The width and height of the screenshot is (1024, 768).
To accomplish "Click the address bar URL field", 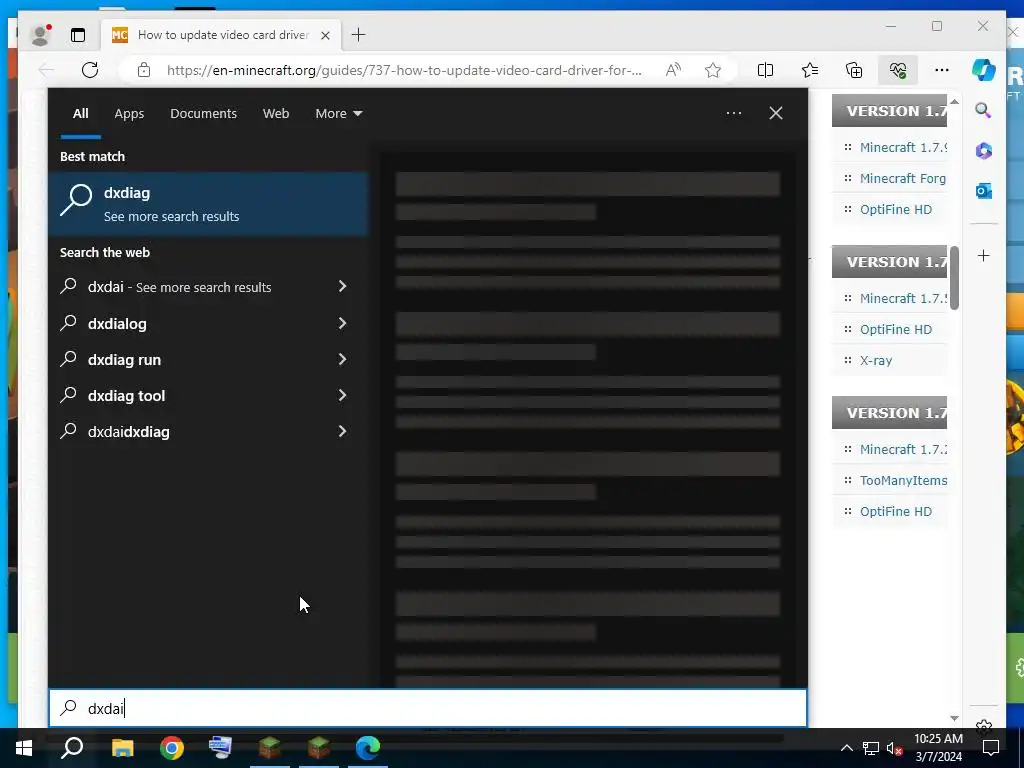I will coord(404,70).
